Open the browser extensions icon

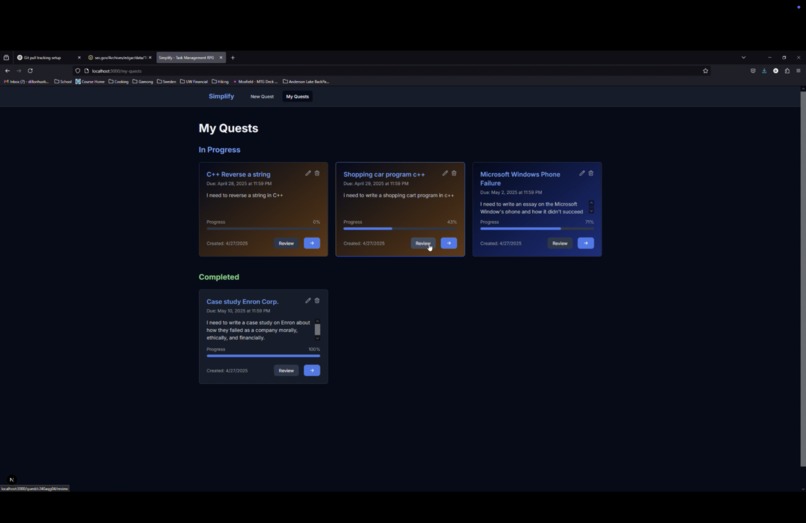tap(787, 71)
